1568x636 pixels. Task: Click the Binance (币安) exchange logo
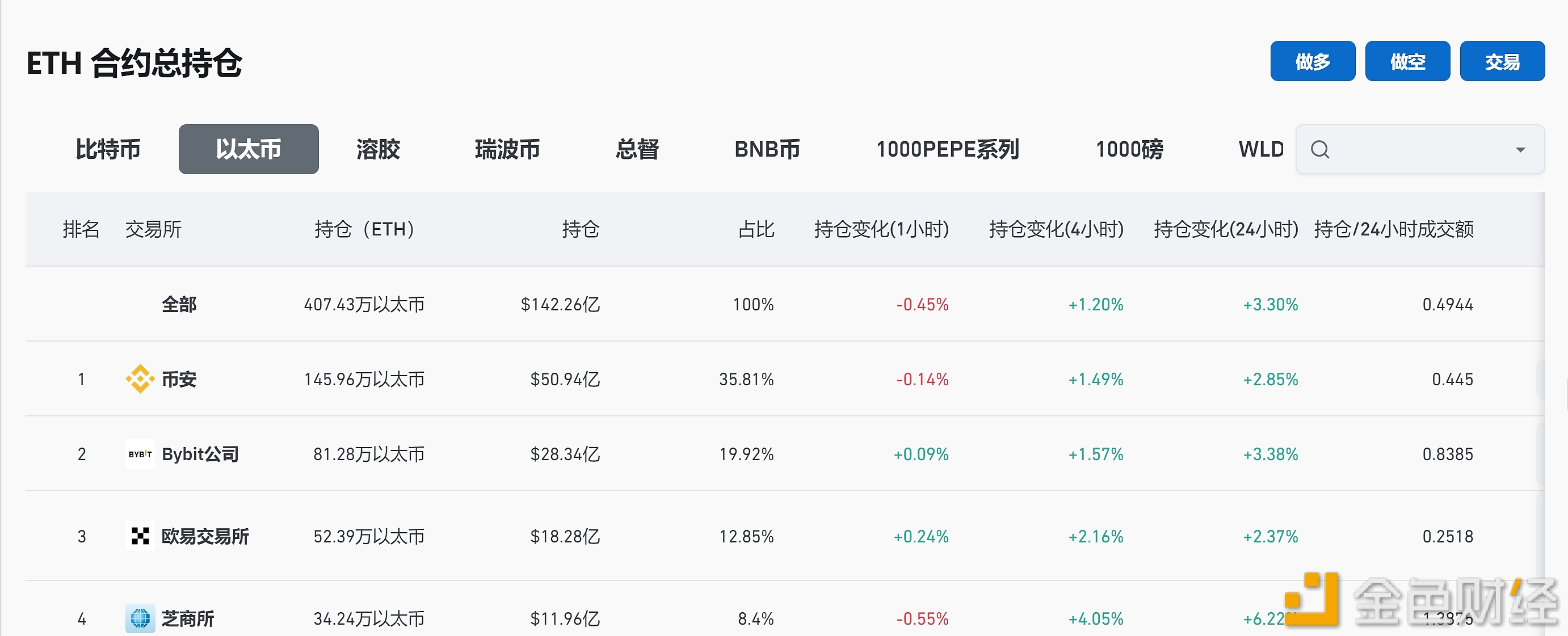pyautogui.click(x=140, y=379)
